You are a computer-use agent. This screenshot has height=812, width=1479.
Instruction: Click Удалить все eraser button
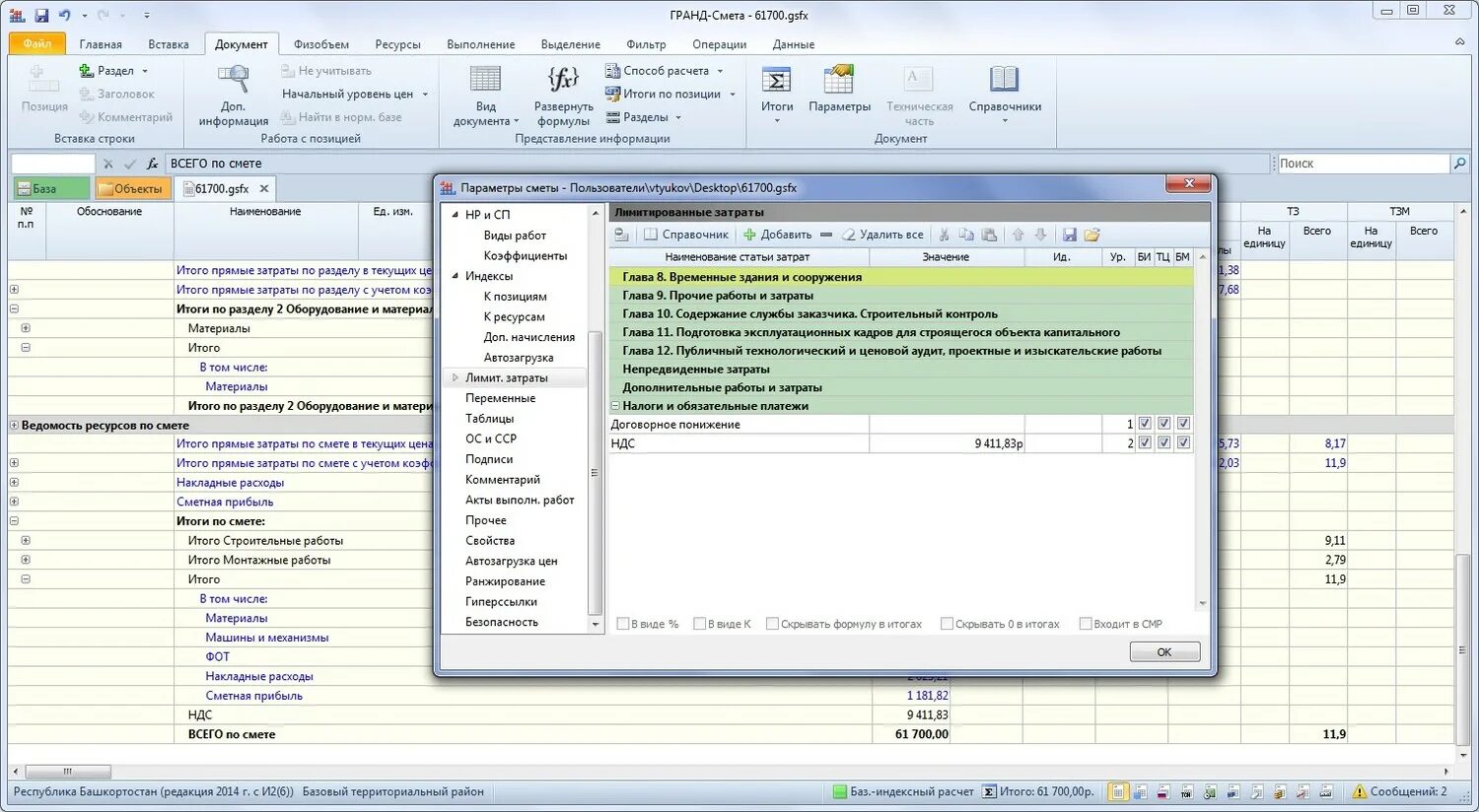[x=882, y=235]
